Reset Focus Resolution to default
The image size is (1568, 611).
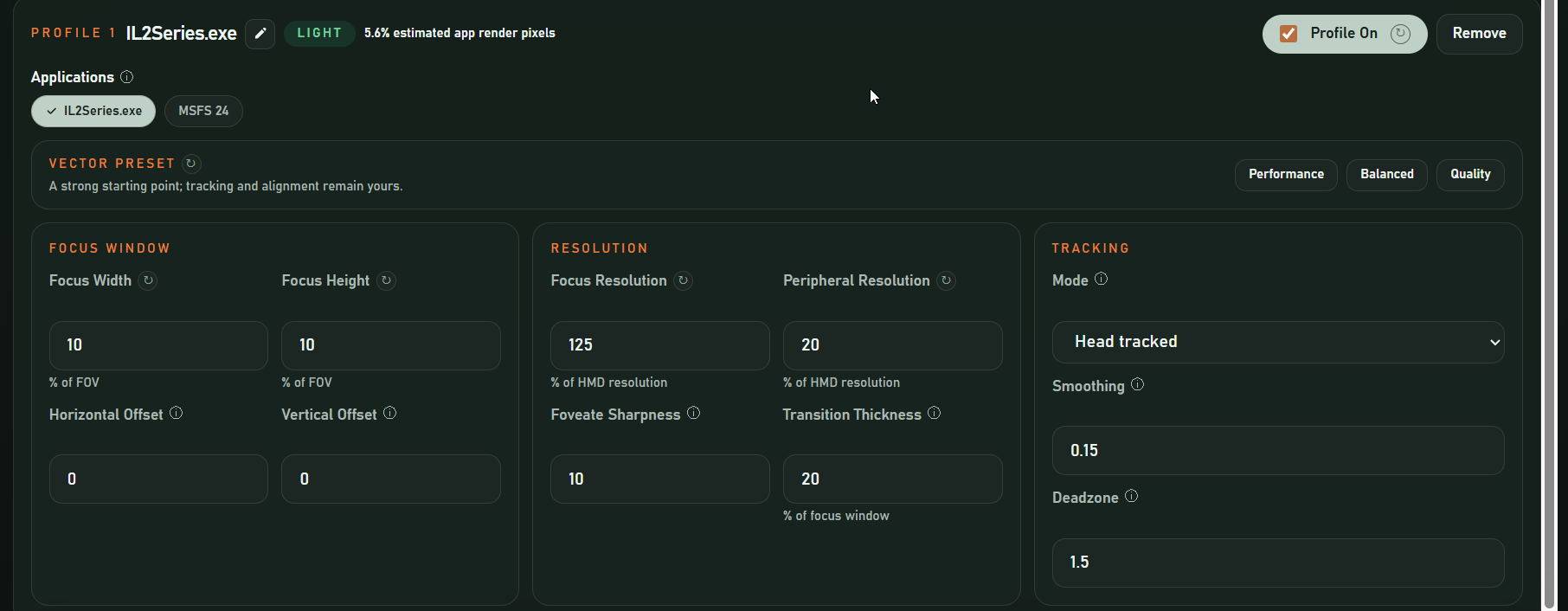pos(684,280)
